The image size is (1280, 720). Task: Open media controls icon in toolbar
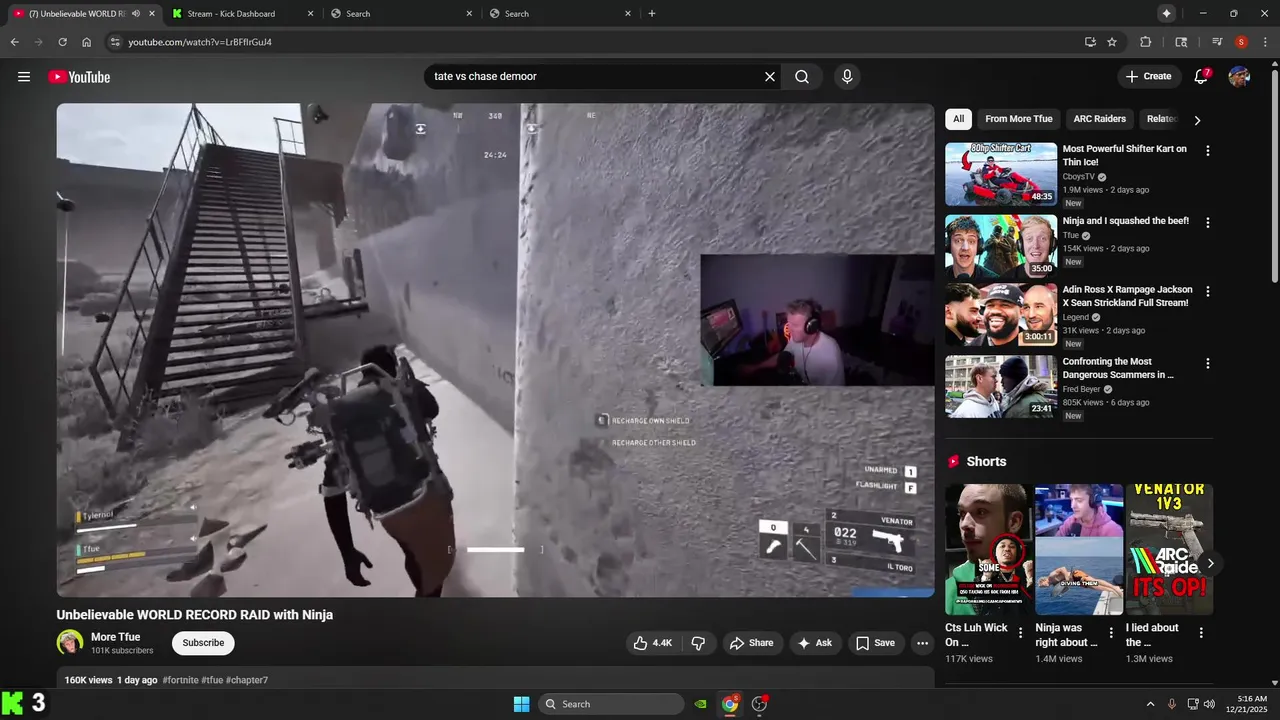point(1217,42)
